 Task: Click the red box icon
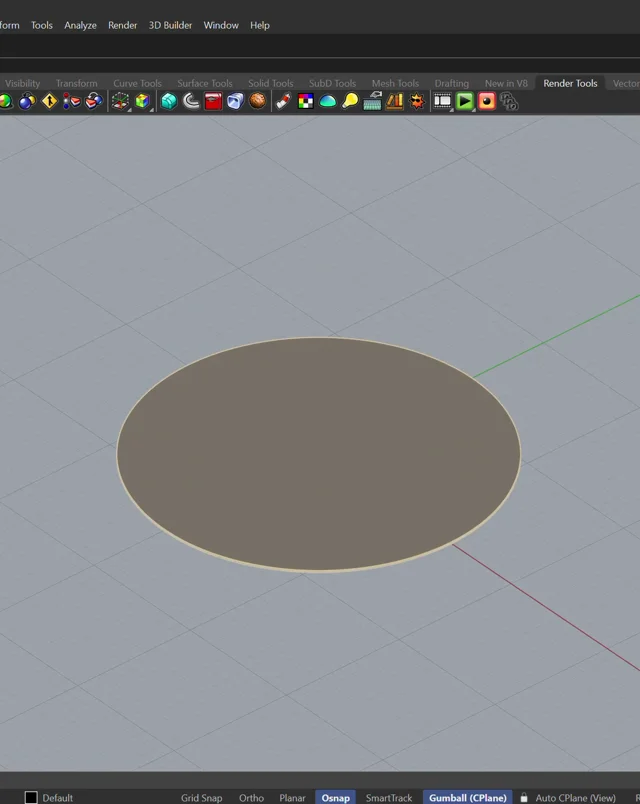click(x=213, y=102)
